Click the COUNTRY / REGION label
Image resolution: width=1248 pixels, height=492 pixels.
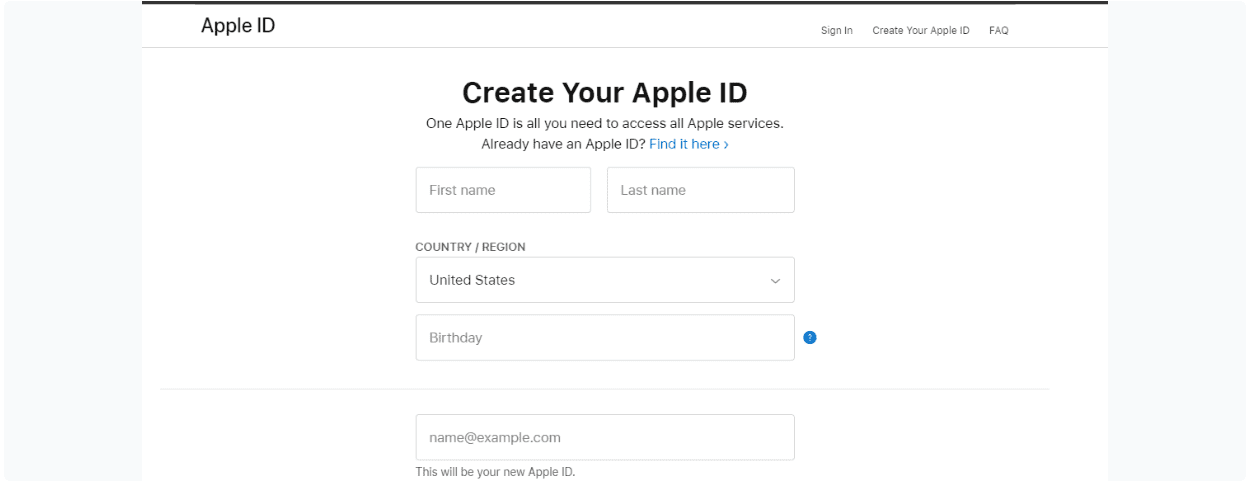[x=470, y=247]
